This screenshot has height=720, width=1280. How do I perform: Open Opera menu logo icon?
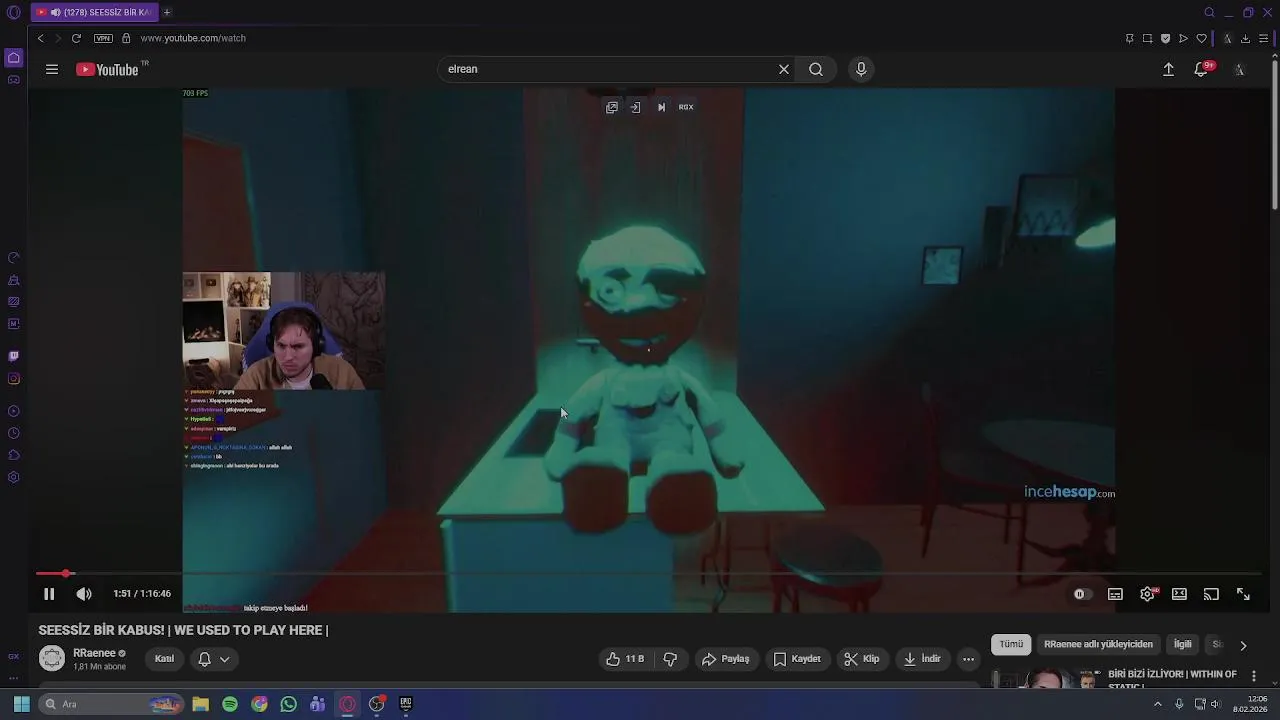pyautogui.click(x=13, y=12)
